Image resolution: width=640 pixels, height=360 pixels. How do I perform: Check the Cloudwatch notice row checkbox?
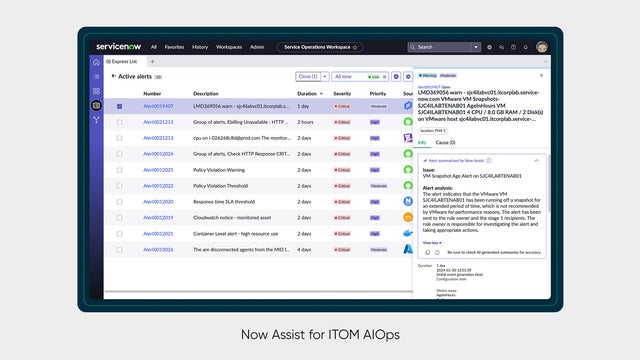pos(119,218)
